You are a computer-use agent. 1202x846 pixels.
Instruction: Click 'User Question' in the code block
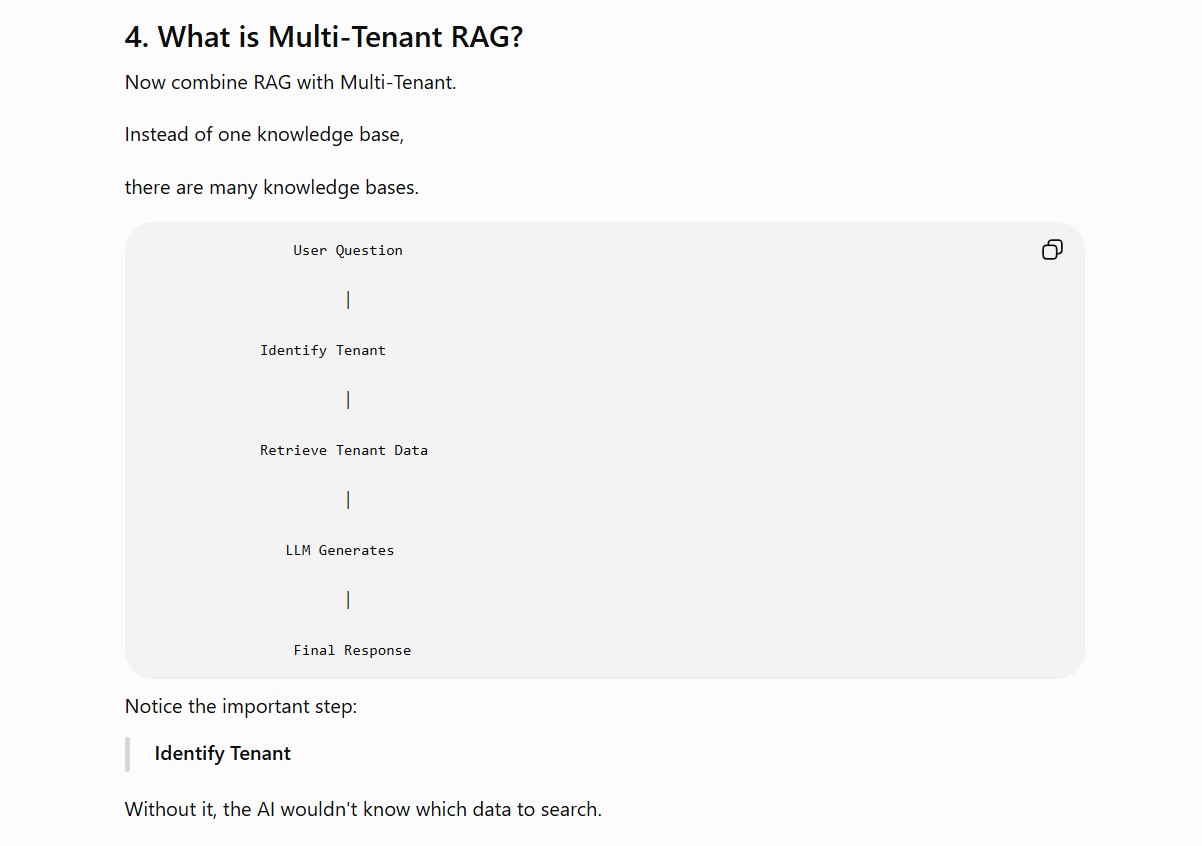pyautogui.click(x=348, y=250)
